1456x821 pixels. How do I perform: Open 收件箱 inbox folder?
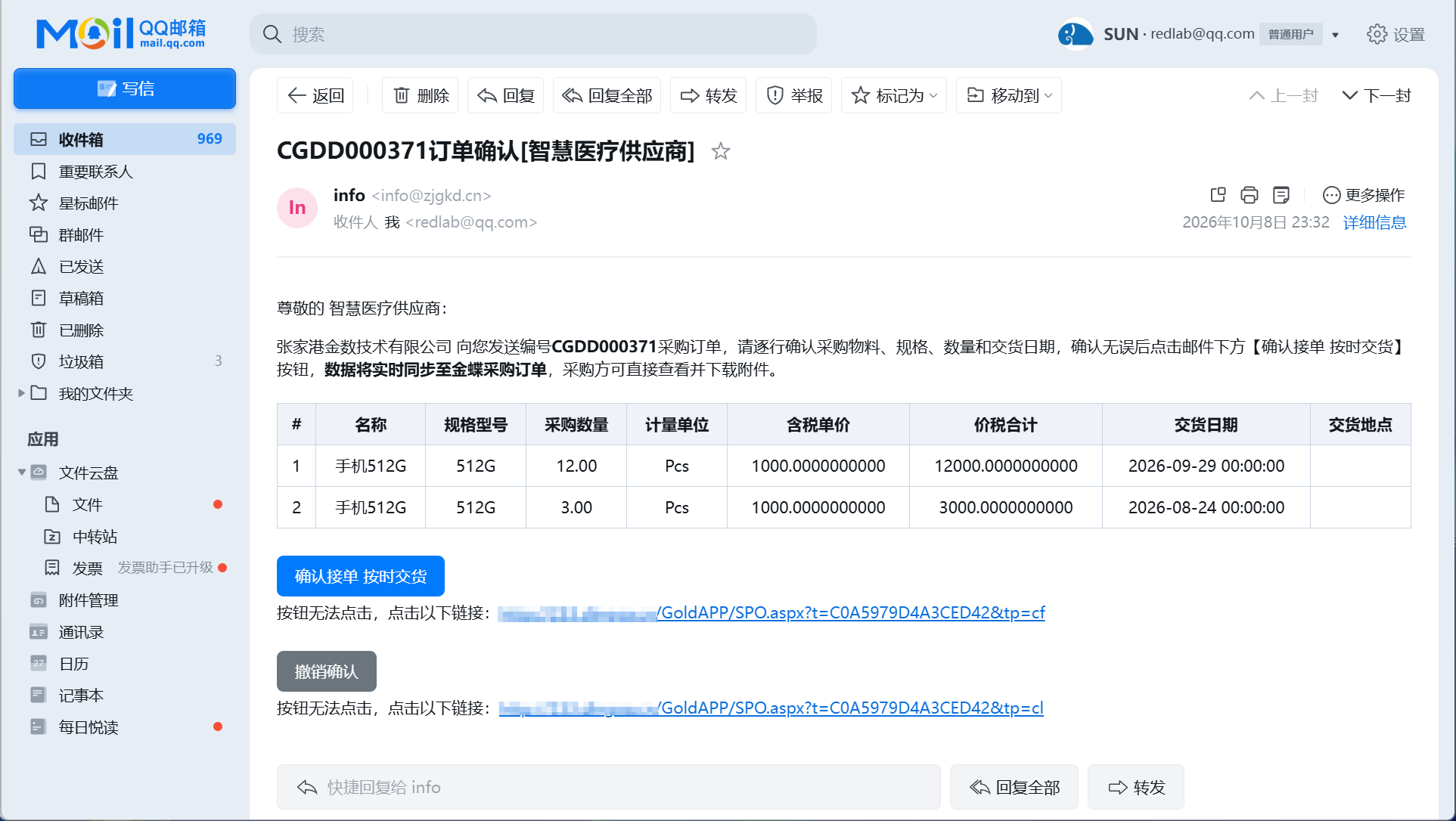click(x=125, y=139)
